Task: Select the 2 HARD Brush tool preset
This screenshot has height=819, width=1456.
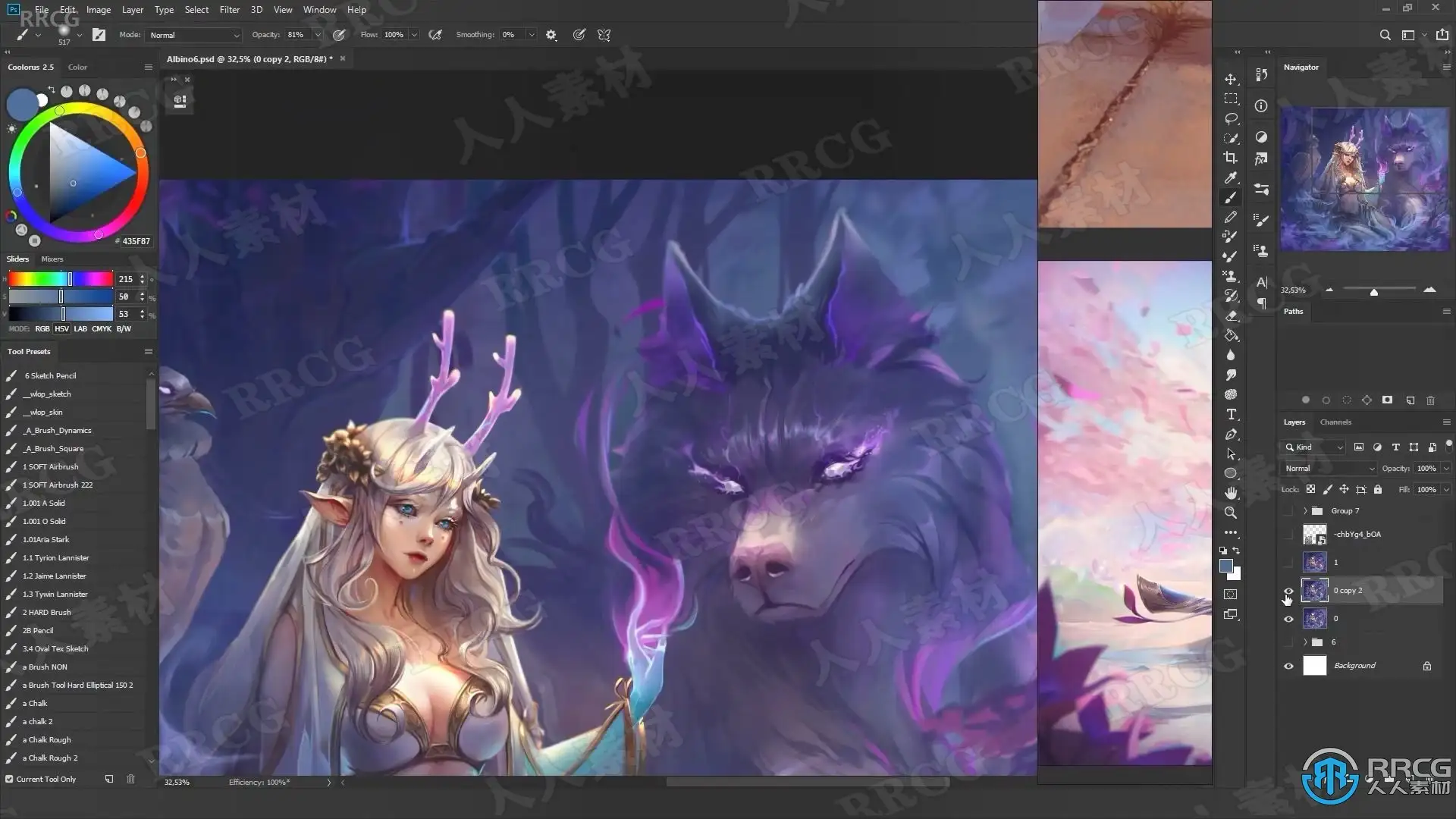Action: pos(46,612)
